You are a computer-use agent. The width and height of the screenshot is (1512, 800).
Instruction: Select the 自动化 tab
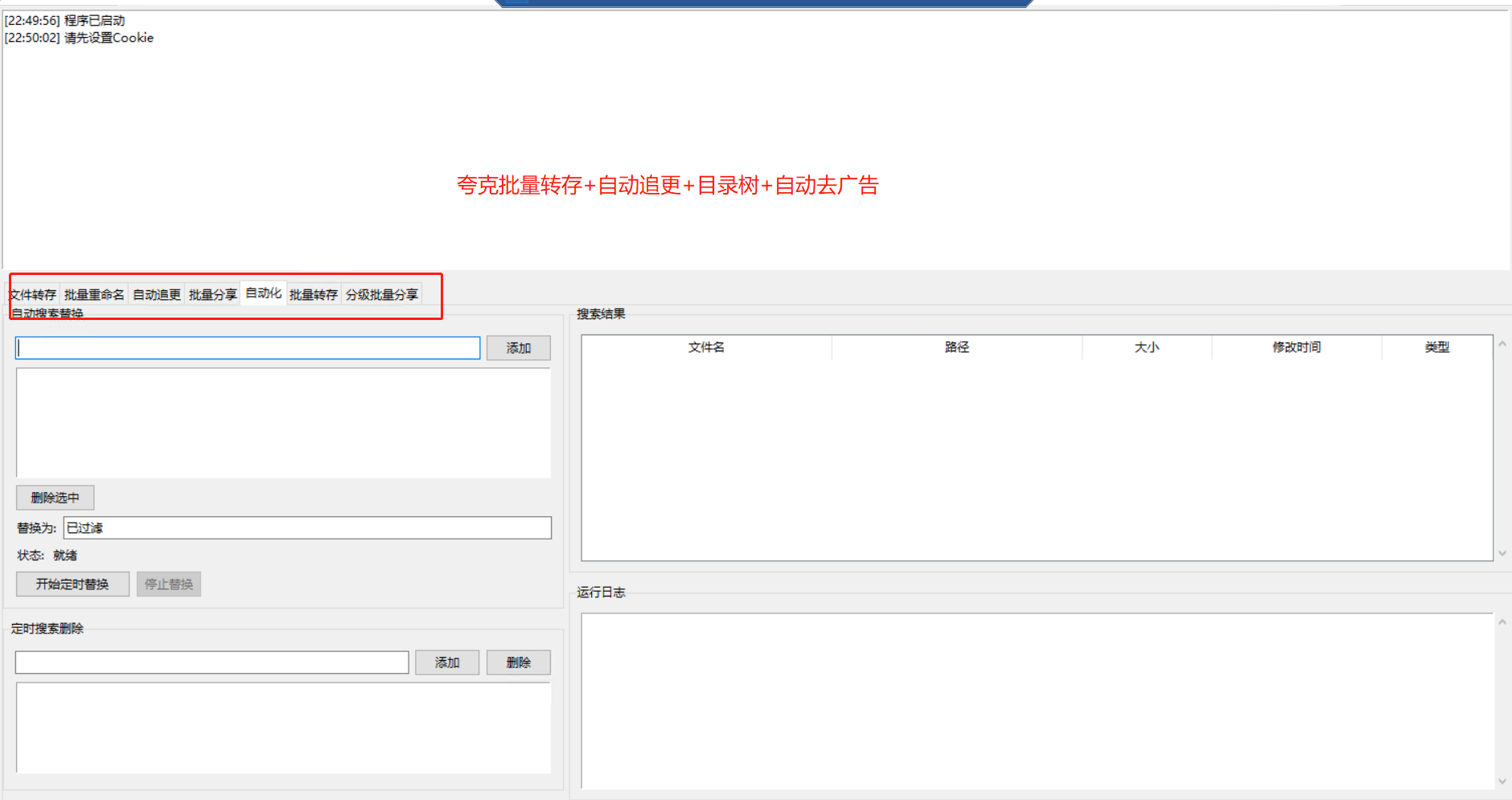pos(264,293)
